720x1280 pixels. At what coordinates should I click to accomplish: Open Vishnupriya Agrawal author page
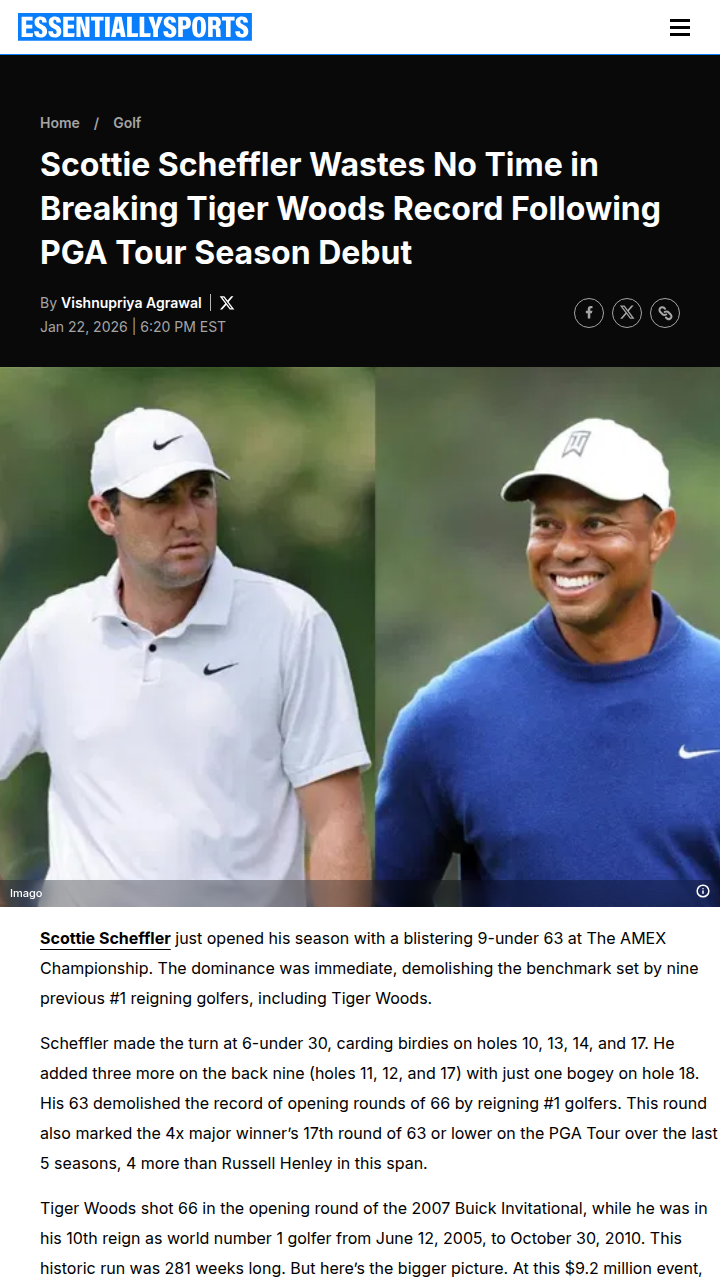pos(131,303)
